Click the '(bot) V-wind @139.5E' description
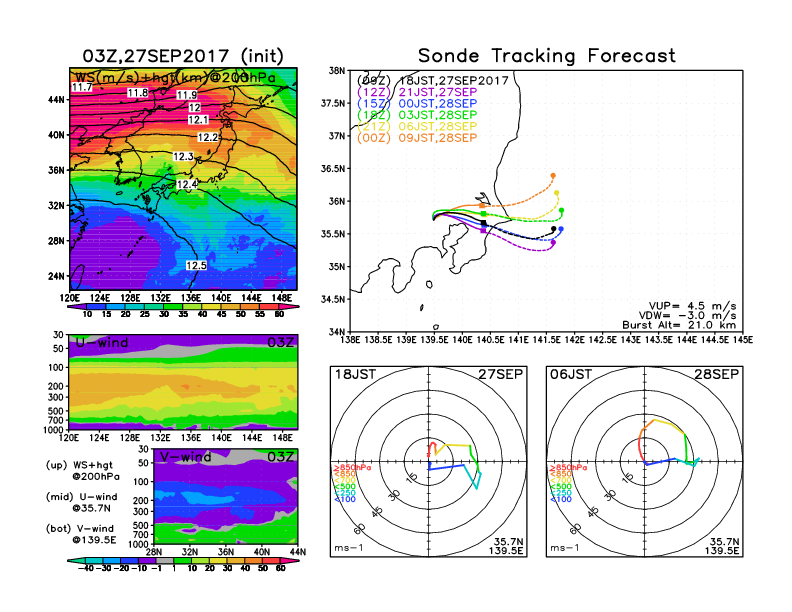 [81, 534]
